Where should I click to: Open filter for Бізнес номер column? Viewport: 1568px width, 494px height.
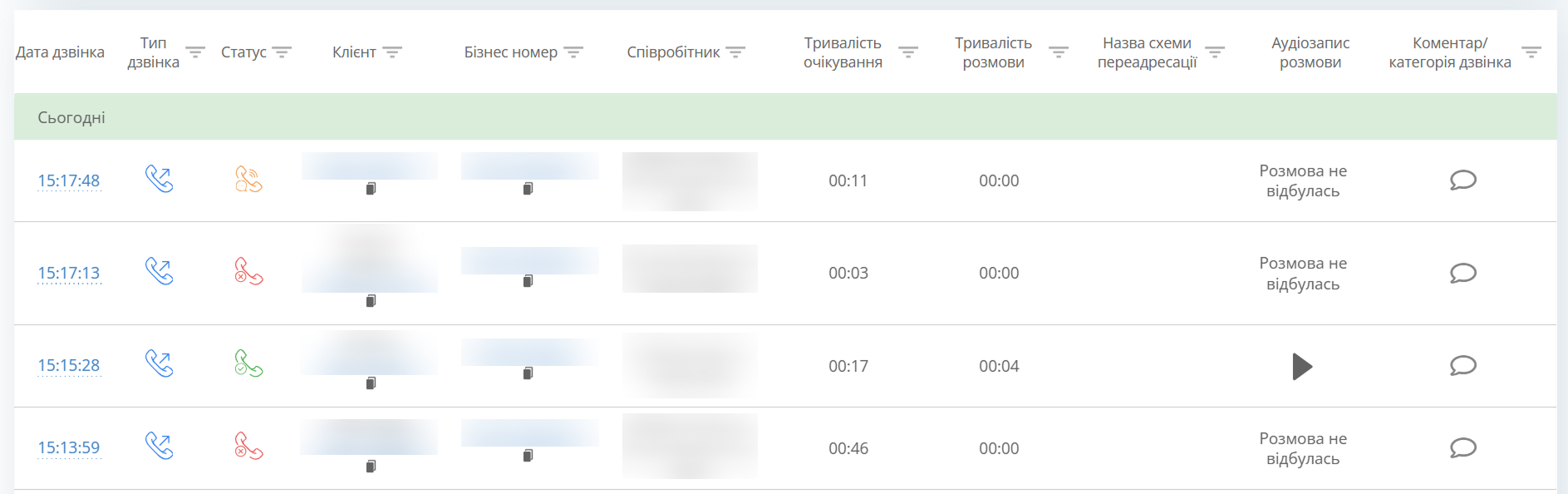click(573, 52)
